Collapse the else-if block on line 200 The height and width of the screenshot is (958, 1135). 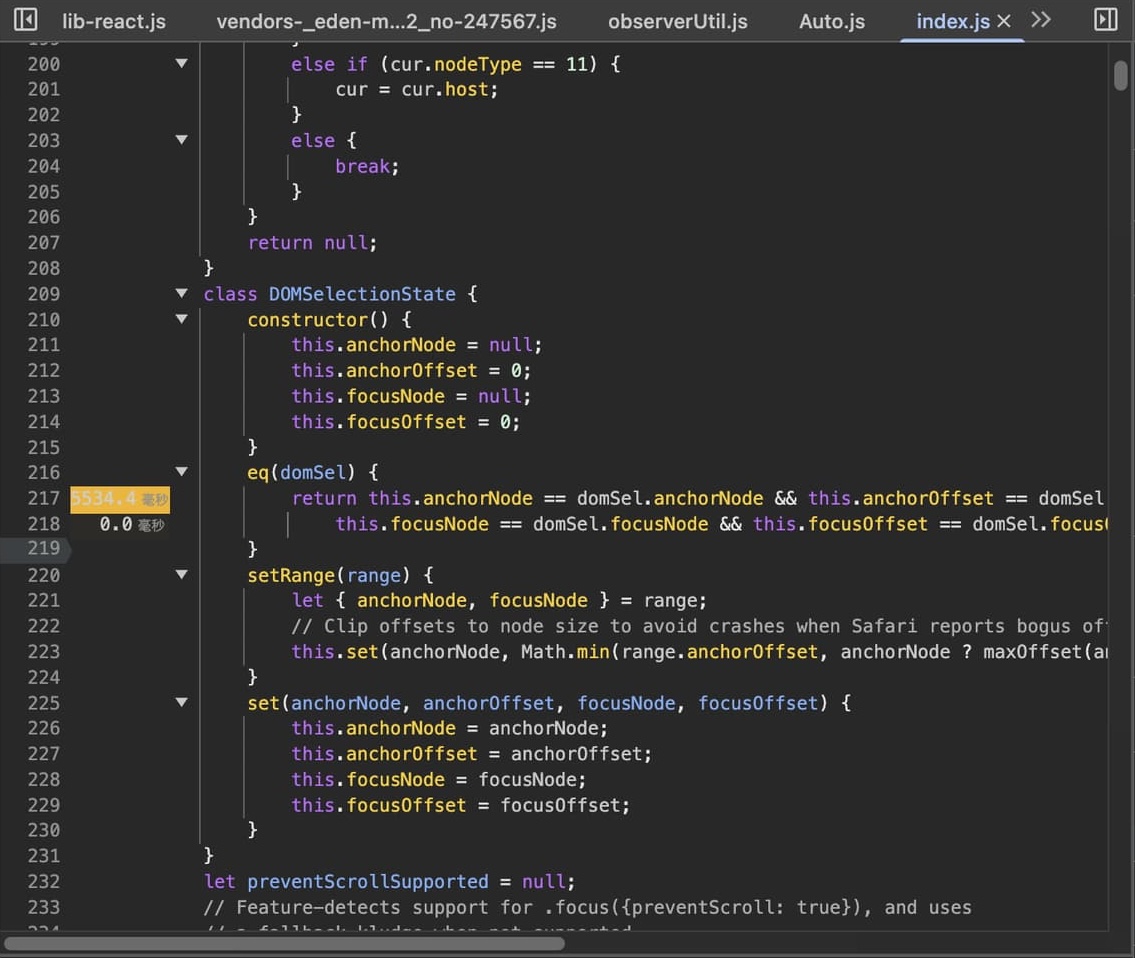pos(181,63)
